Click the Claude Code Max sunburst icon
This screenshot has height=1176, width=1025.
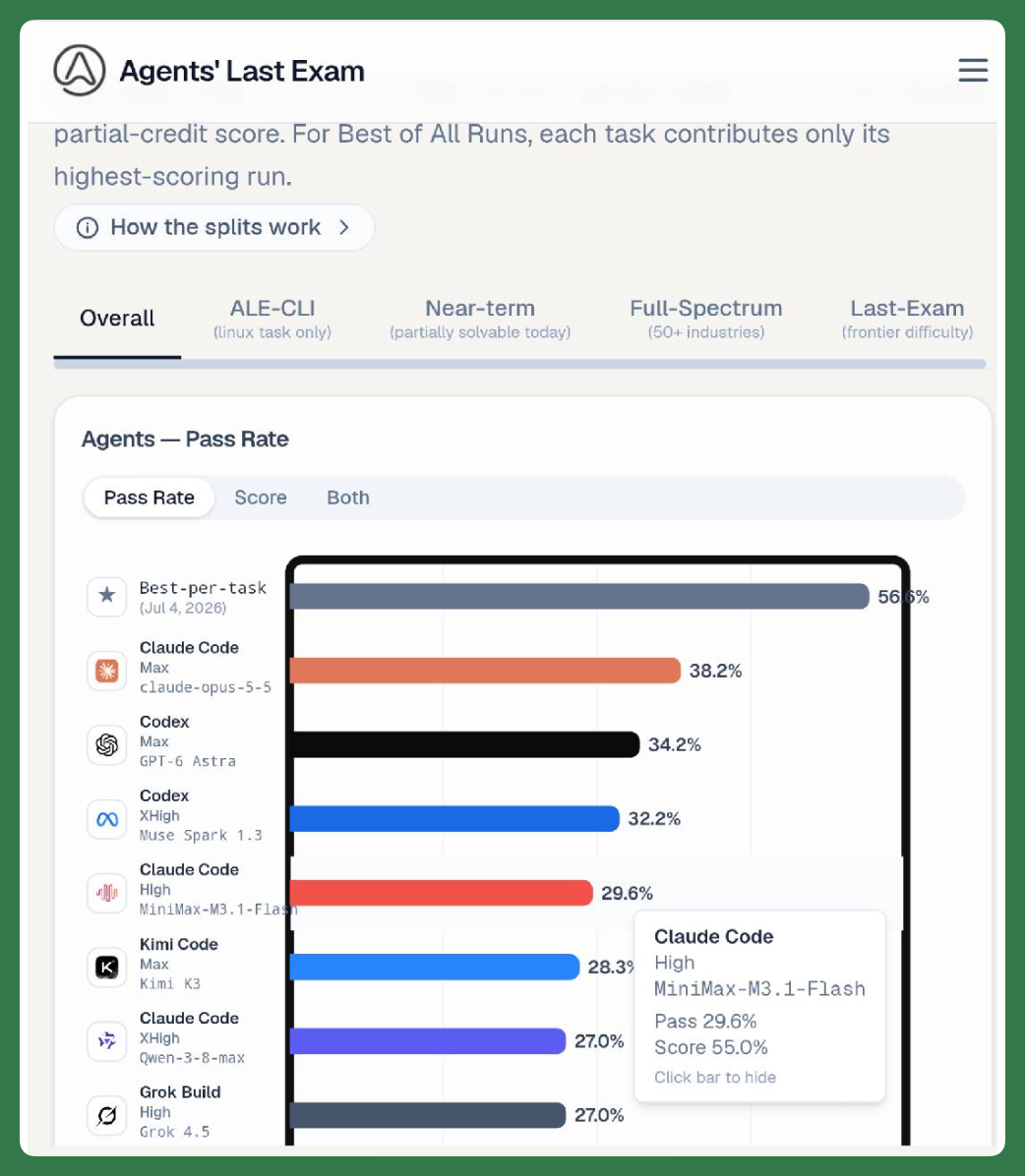106,671
